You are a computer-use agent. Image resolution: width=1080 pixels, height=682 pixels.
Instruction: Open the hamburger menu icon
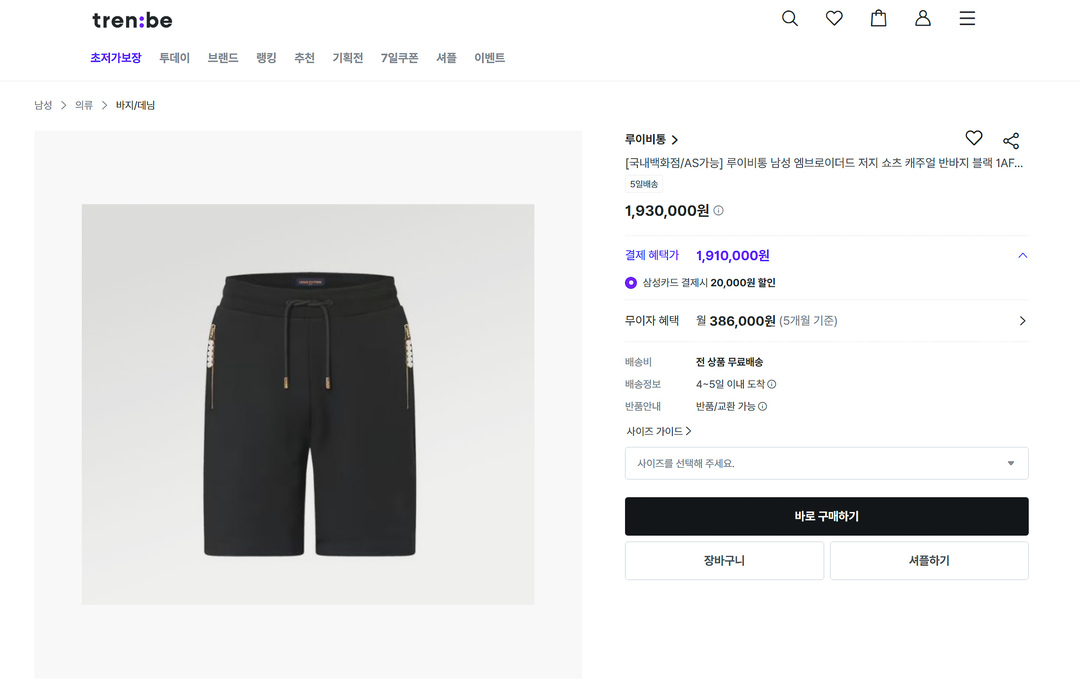coord(967,19)
